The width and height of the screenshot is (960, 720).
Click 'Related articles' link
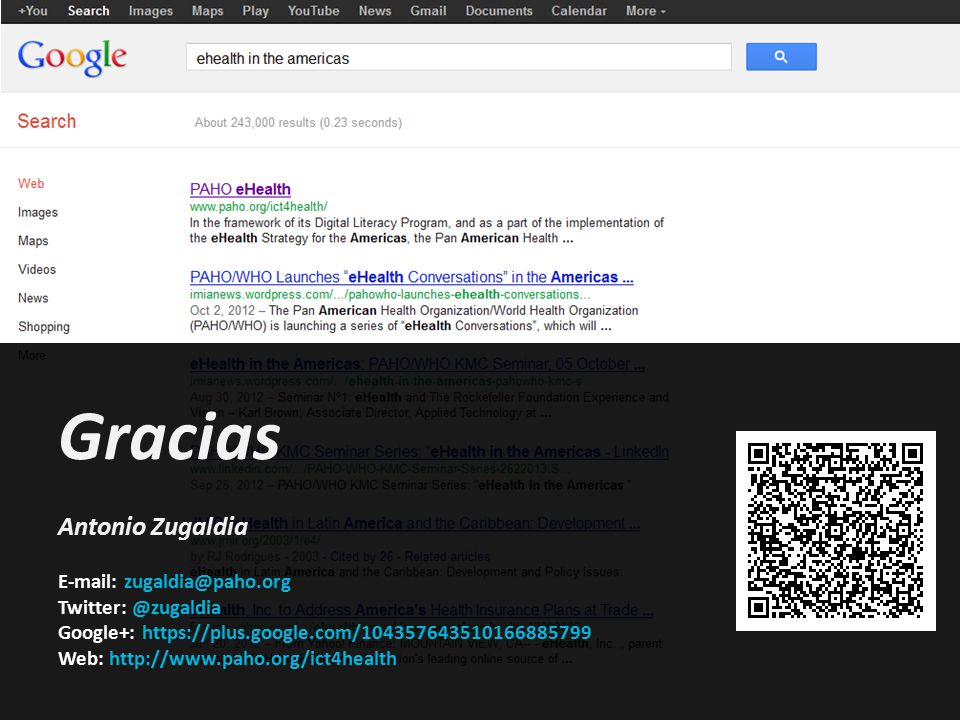click(447, 557)
